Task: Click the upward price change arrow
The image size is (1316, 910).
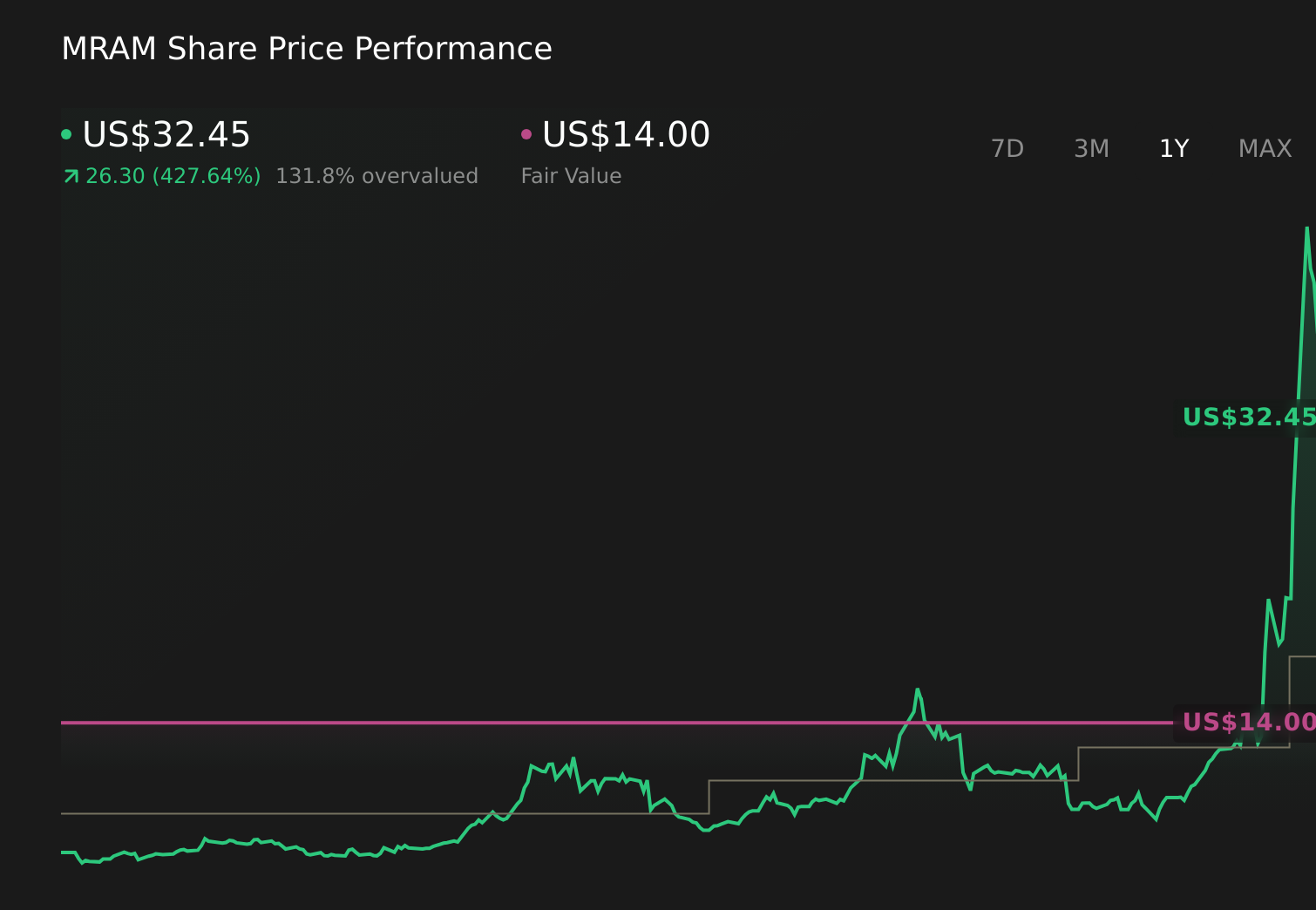Action: click(71, 176)
